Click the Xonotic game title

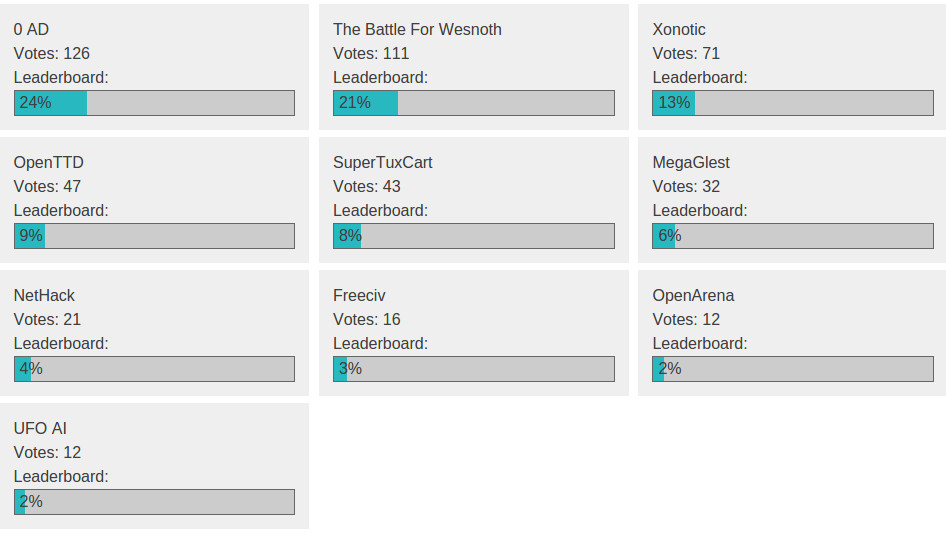679,30
